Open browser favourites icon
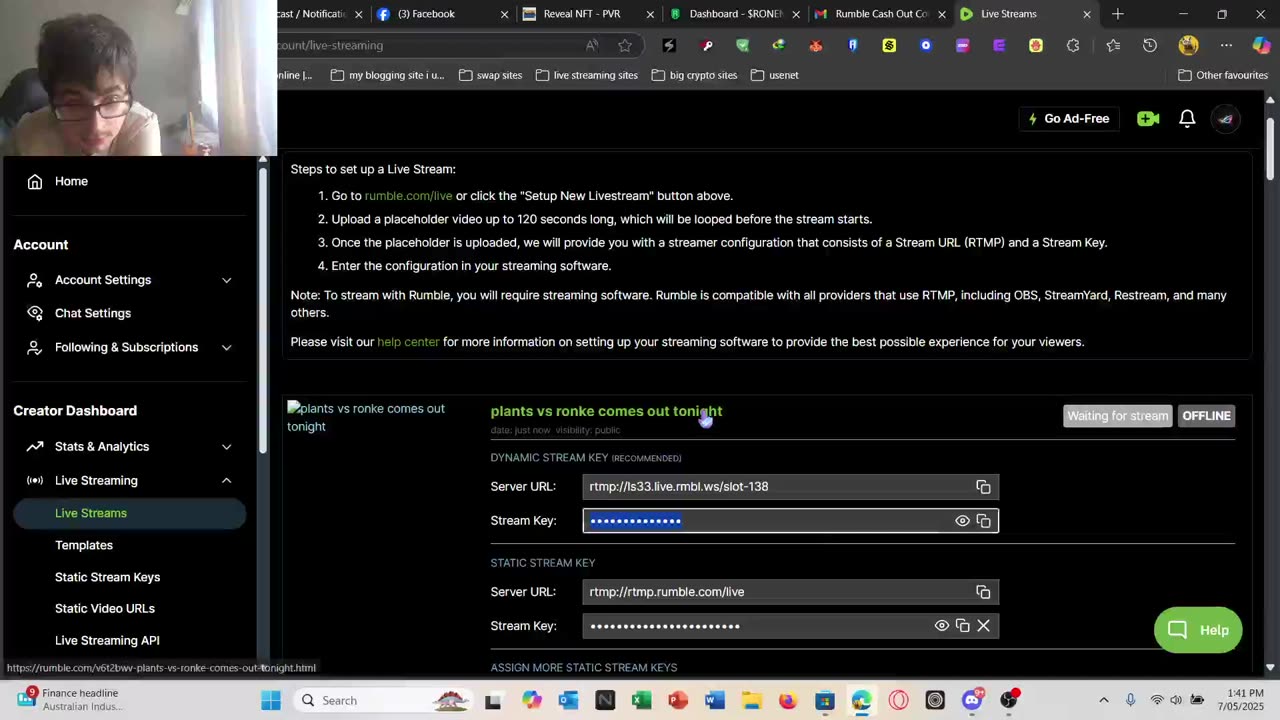Image resolution: width=1280 pixels, height=720 pixels. click(1113, 45)
